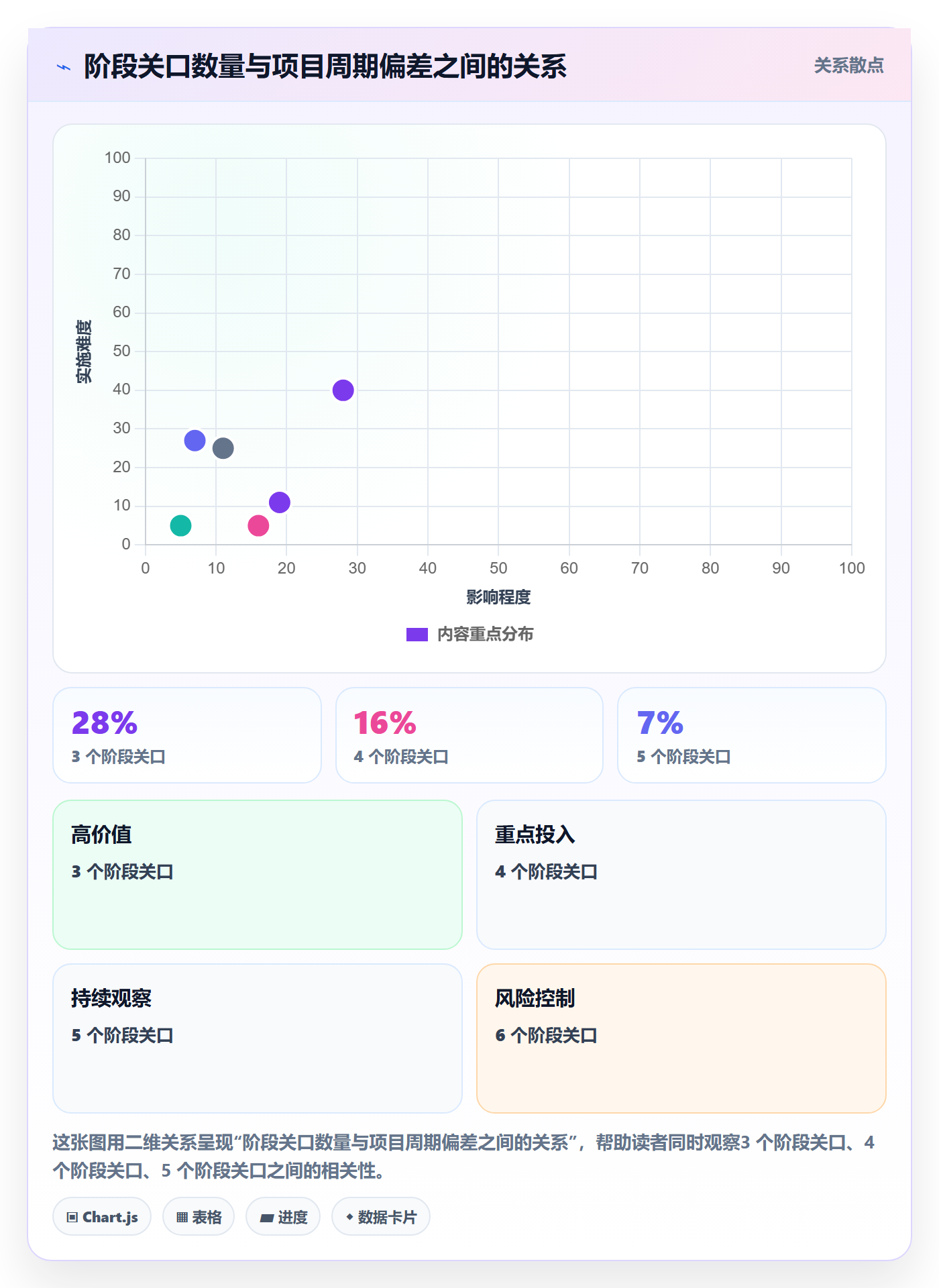Click the x-axis tick label 50
Viewport: 939px width, 1288px height.
[498, 568]
